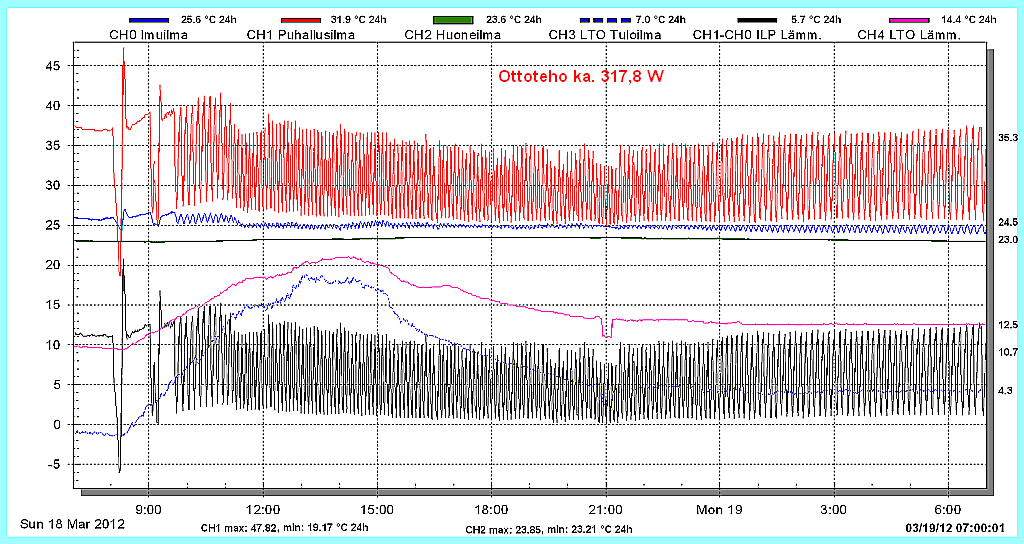Click the 45 y-axis label
1024x544 pixels.
54,66
